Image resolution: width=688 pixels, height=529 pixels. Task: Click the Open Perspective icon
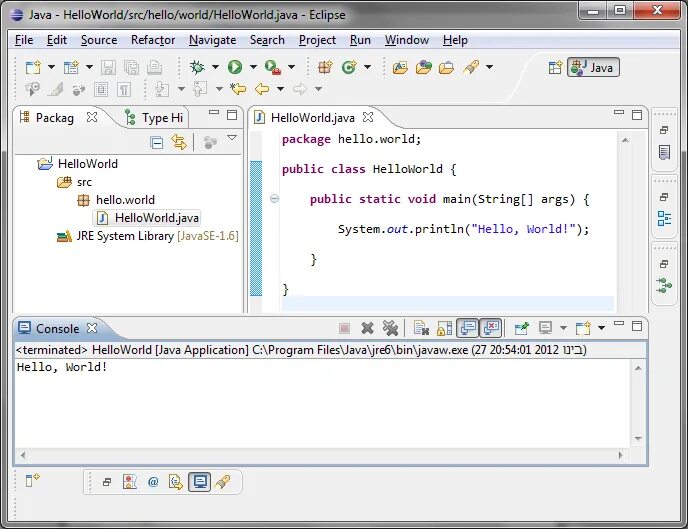(555, 68)
